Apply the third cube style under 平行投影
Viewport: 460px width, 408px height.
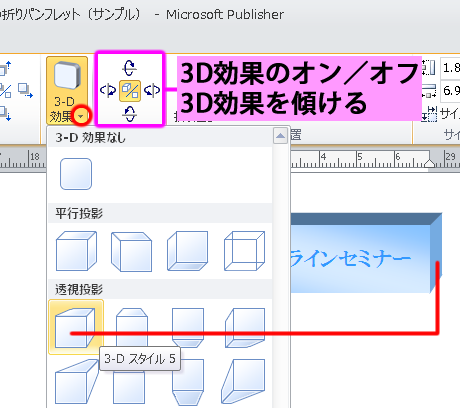point(187,251)
